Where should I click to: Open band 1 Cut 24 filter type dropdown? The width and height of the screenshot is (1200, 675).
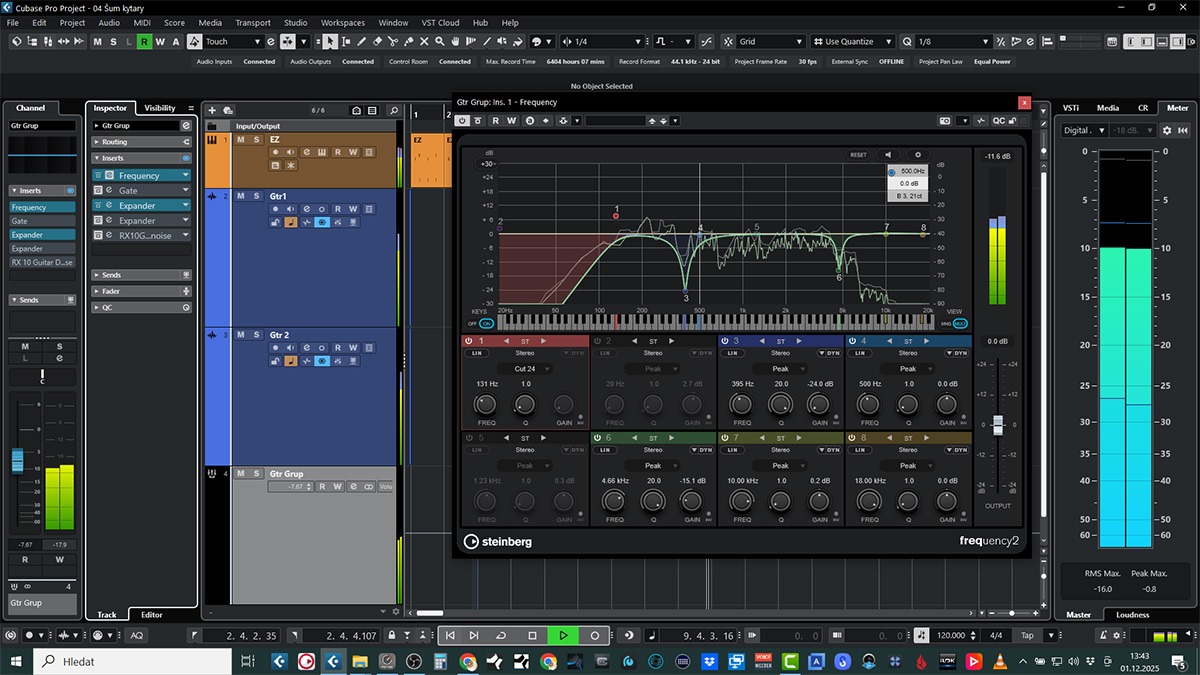click(x=525, y=368)
